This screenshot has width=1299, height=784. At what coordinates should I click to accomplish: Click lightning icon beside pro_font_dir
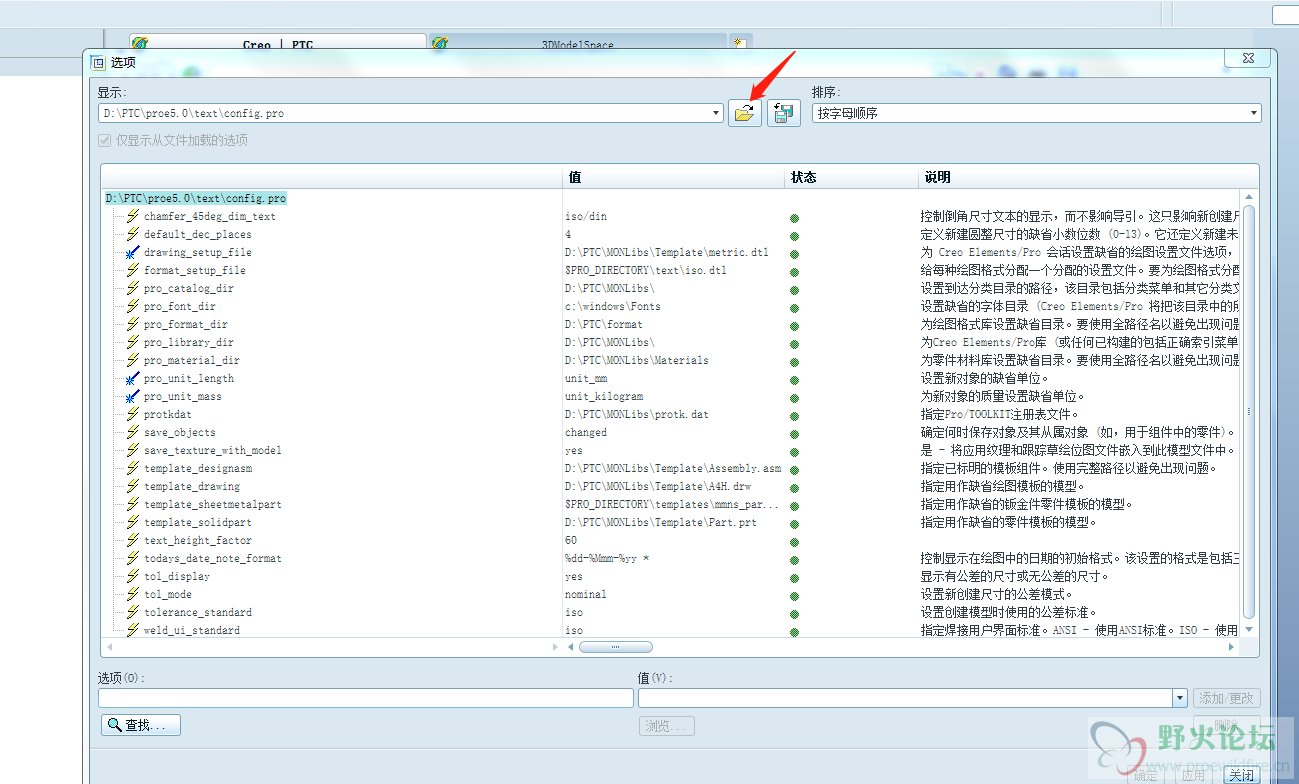(x=132, y=306)
